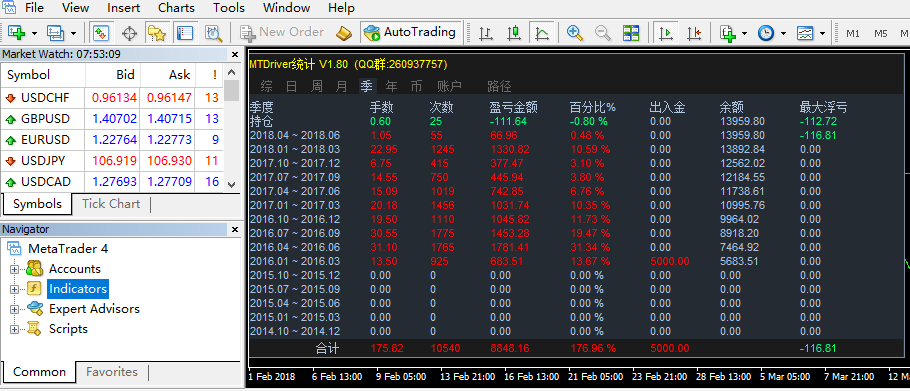
Task: Toggle the AutoTrading button
Action: click(410, 32)
